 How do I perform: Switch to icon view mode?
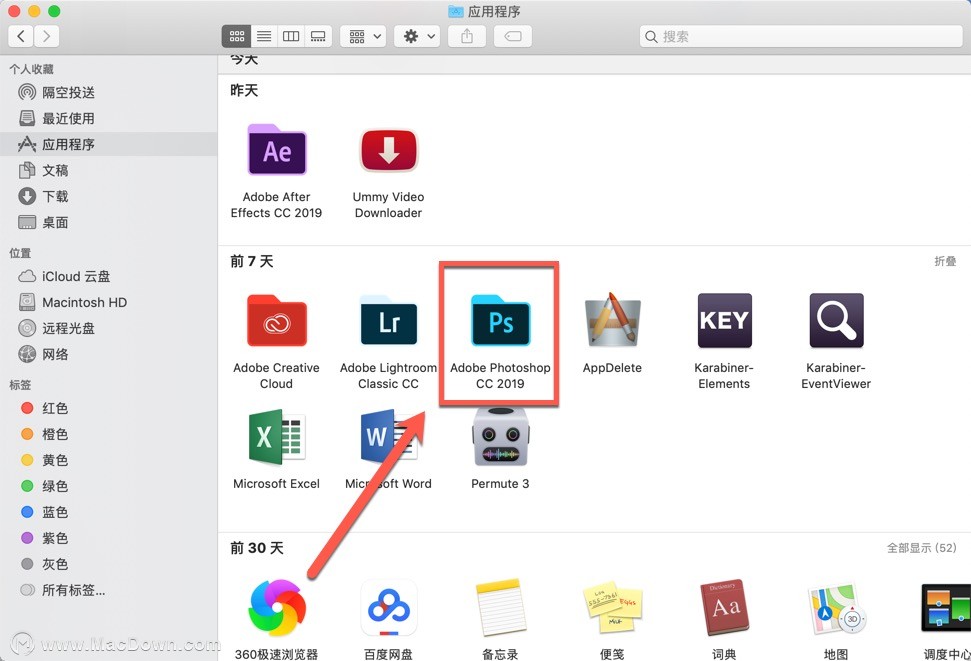click(237, 36)
